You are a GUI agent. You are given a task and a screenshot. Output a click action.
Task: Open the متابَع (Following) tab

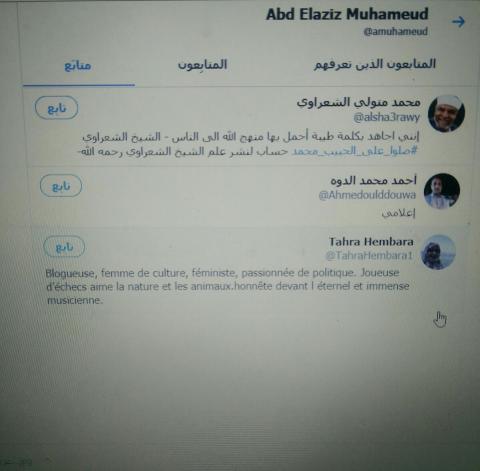point(78,65)
